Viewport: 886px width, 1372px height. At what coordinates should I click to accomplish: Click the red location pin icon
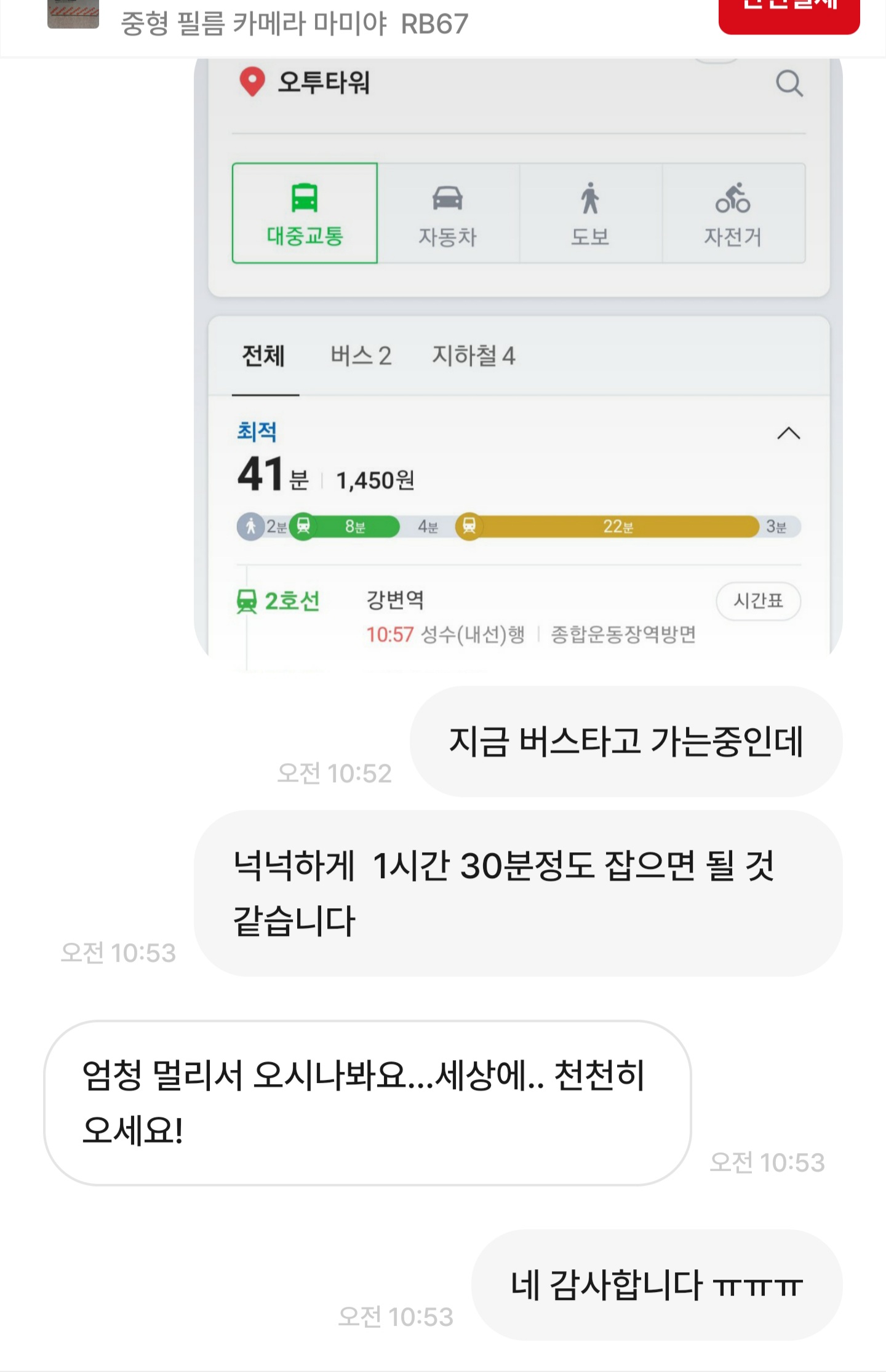[252, 82]
